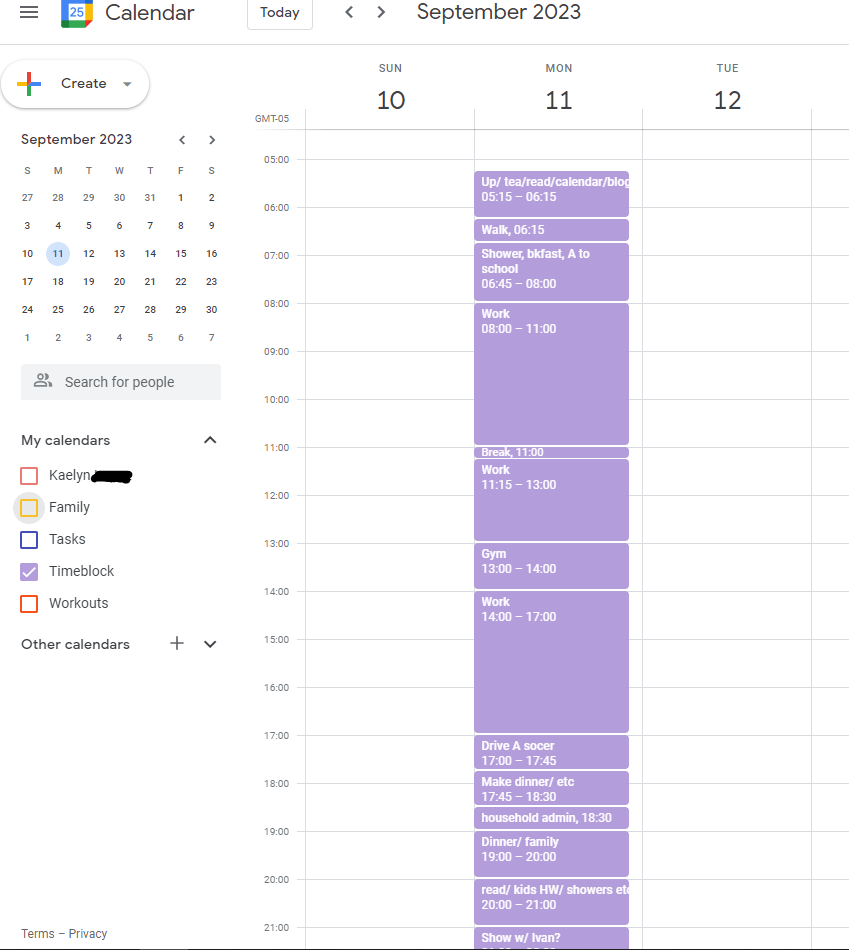
Task: Click the Search for people field
Action: pyautogui.click(x=120, y=382)
